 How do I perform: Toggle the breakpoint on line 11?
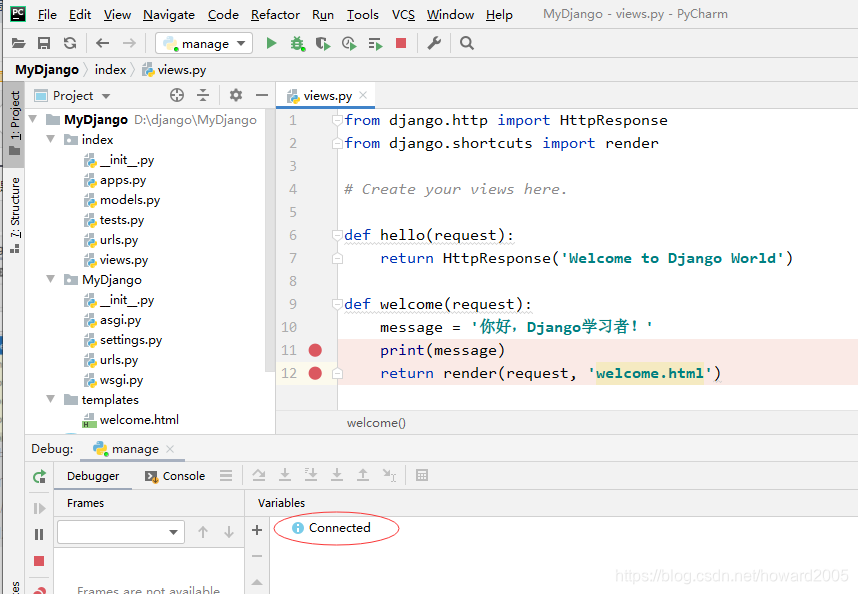tap(315, 350)
